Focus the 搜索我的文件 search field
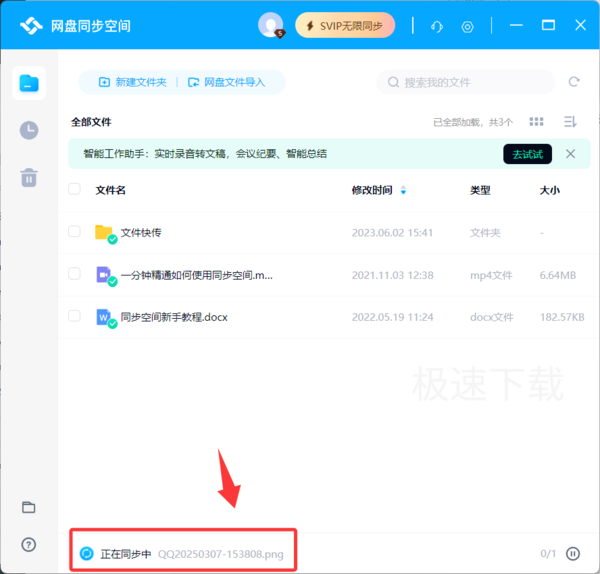Viewport: 600px width, 574px height. tap(466, 82)
